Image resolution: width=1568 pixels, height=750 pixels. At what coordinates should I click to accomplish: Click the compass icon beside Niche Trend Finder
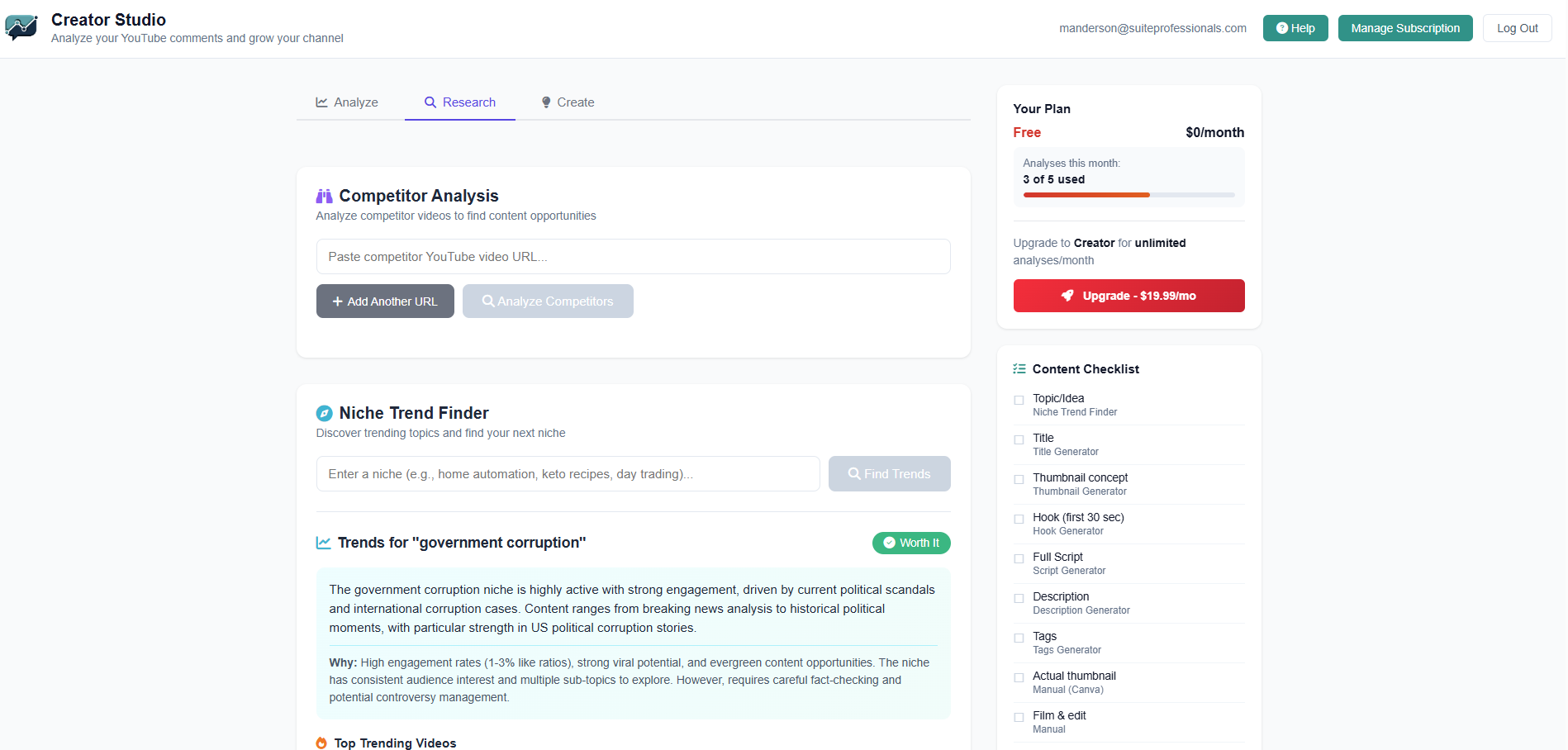tap(323, 413)
